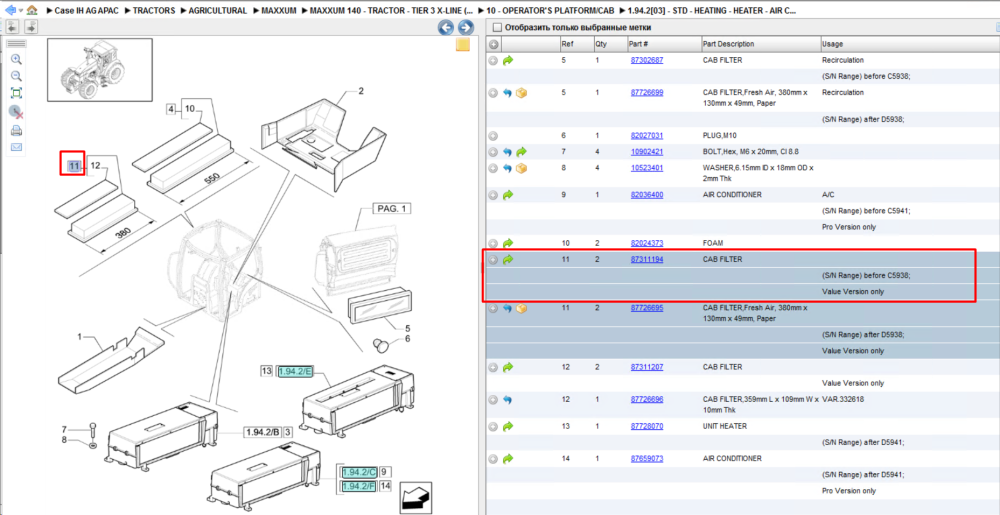
Task: Open part number 87728070 link
Action: (x=647, y=426)
